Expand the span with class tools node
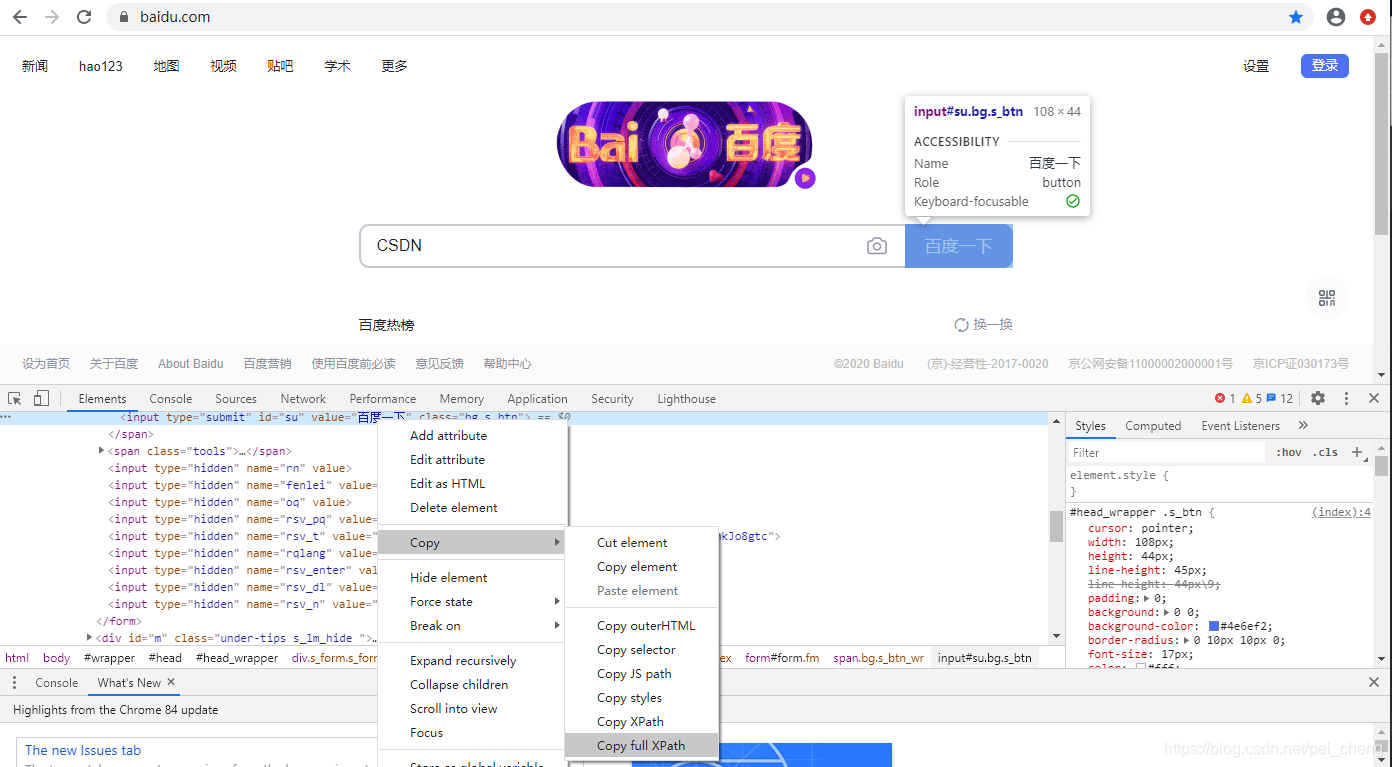 [101, 450]
